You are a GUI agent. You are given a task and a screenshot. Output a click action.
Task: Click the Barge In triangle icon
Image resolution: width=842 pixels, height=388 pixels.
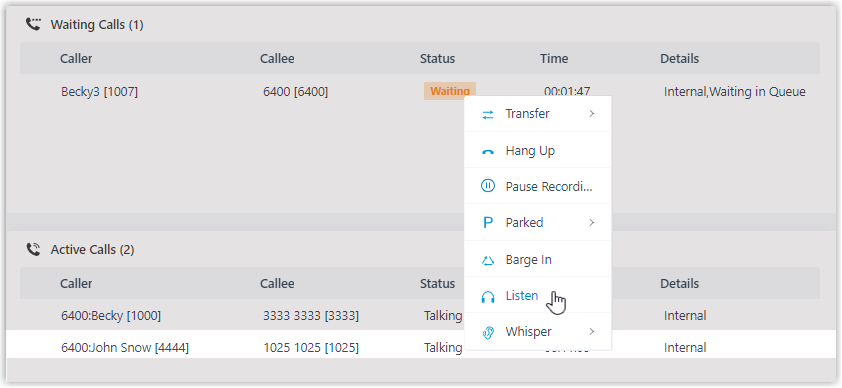tap(488, 260)
